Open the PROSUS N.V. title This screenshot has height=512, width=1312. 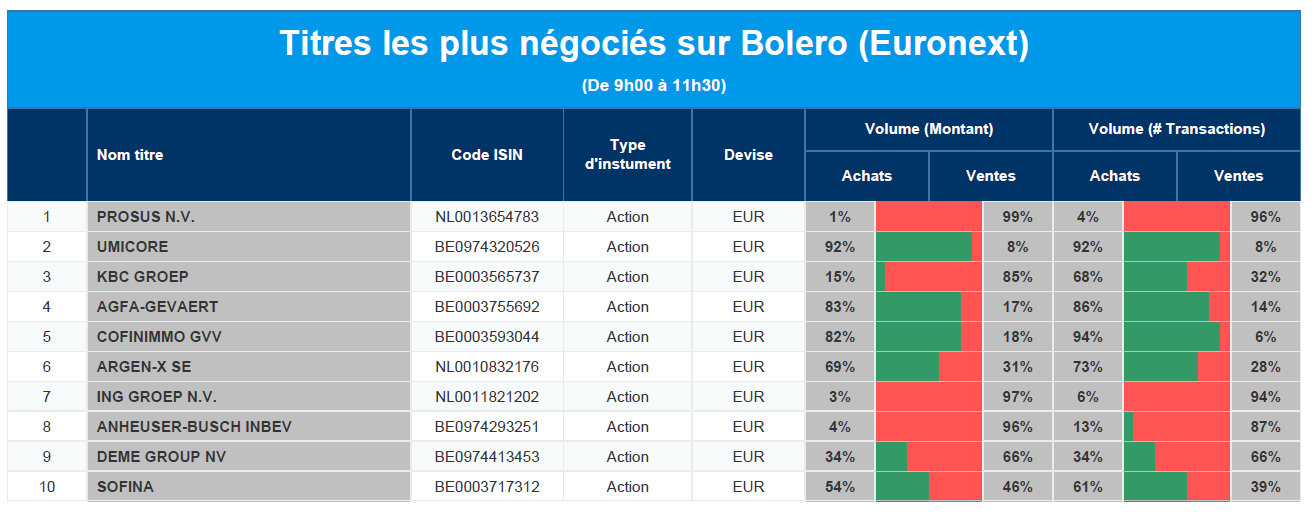pyautogui.click(x=145, y=217)
